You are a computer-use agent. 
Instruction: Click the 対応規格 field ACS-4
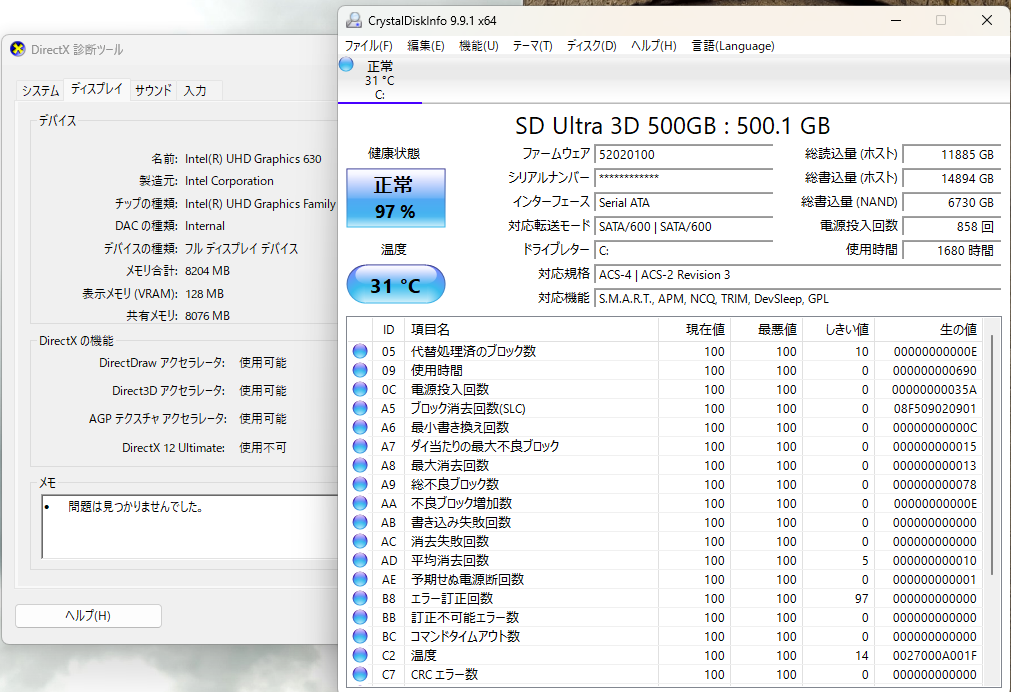point(798,275)
